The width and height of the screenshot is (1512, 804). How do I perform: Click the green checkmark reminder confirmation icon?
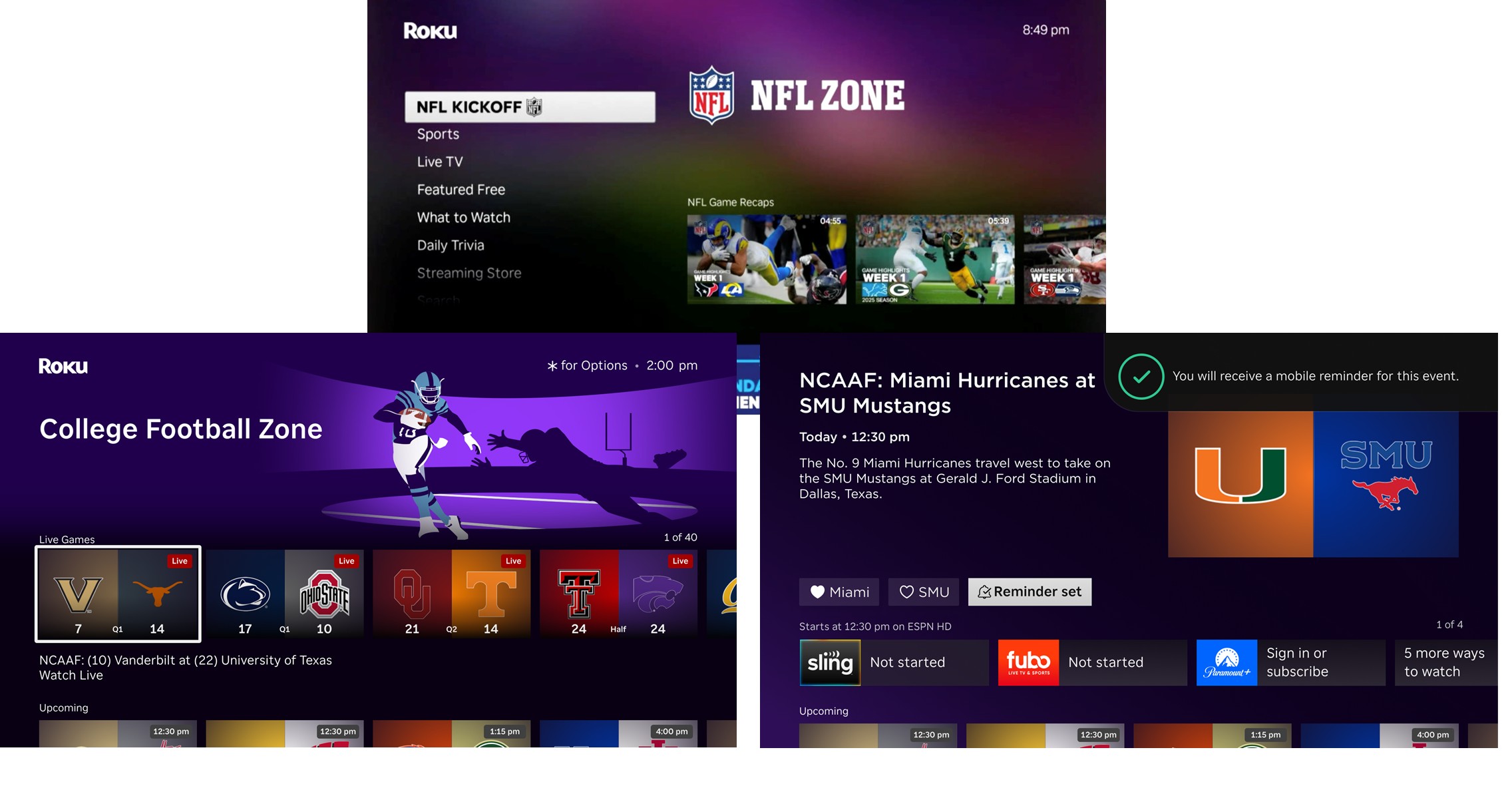(1141, 377)
